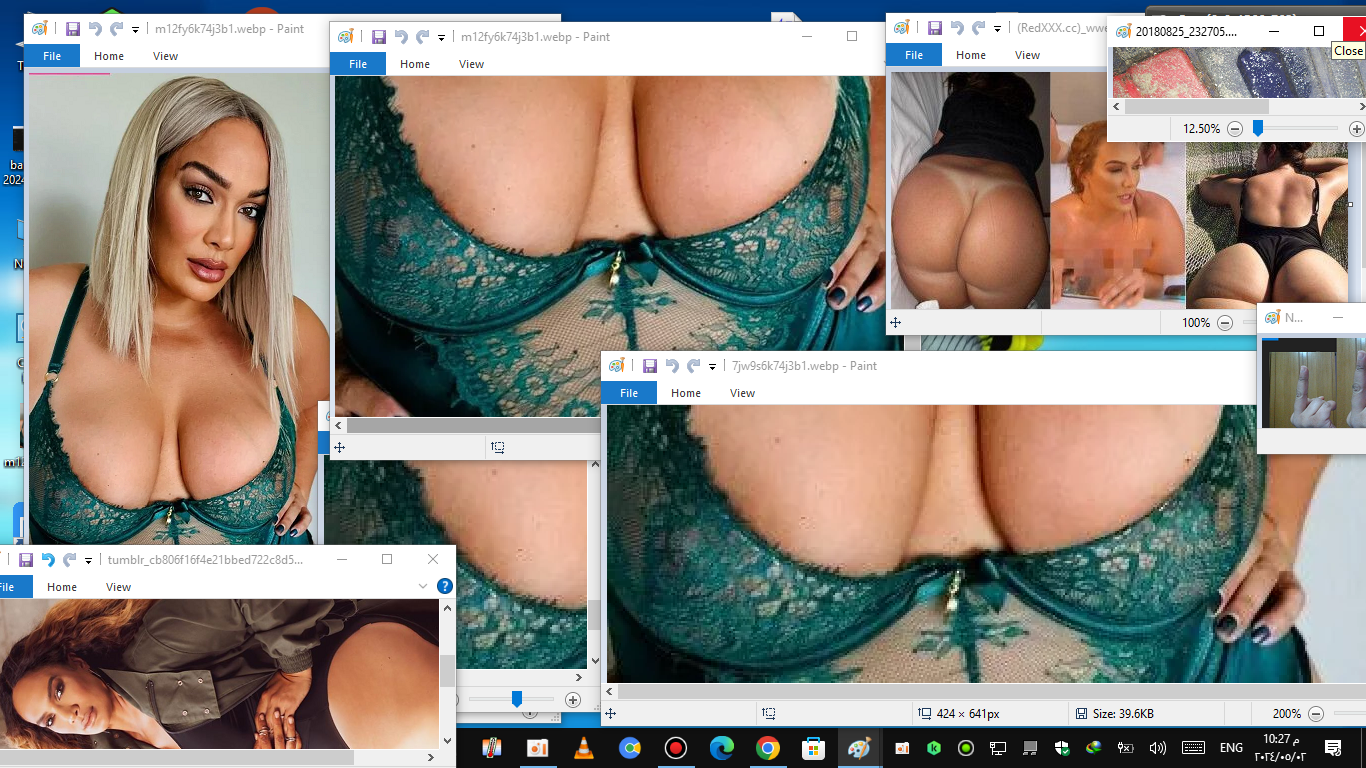Click the ENG language indicator on the taskbar
The height and width of the screenshot is (768, 1366).
click(x=1230, y=747)
